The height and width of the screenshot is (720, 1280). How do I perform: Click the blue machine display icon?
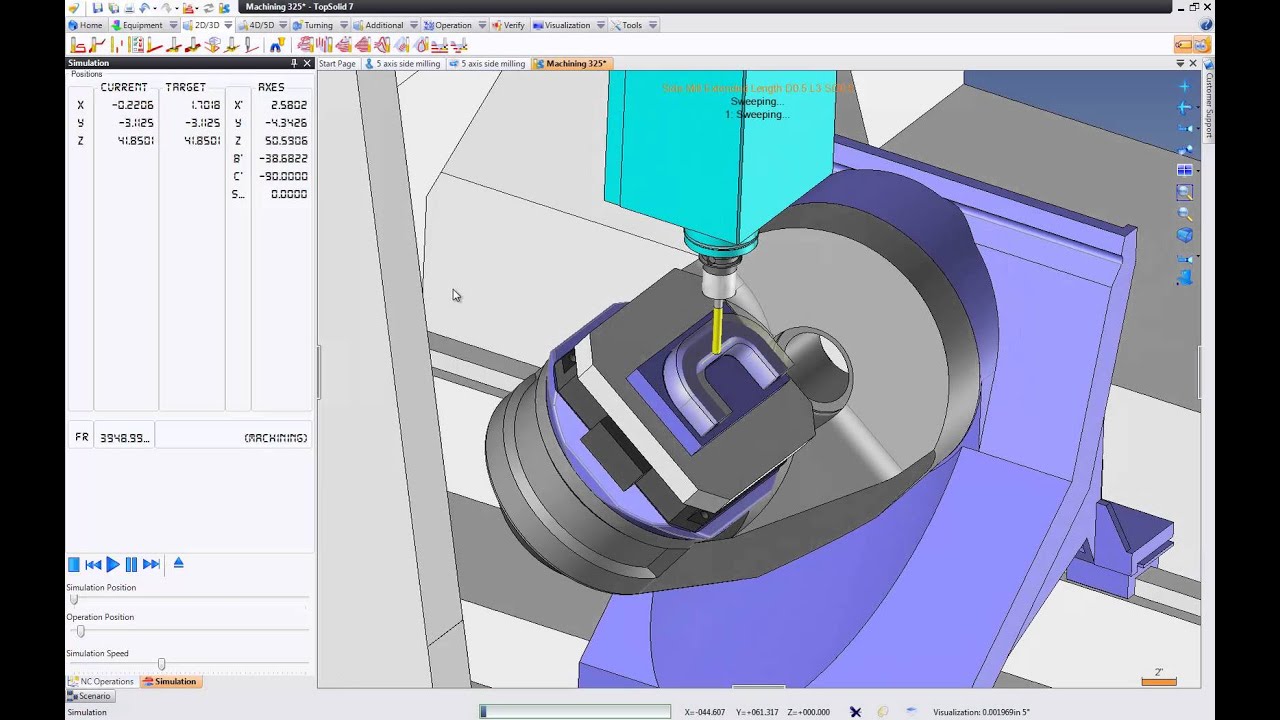coord(1185,277)
